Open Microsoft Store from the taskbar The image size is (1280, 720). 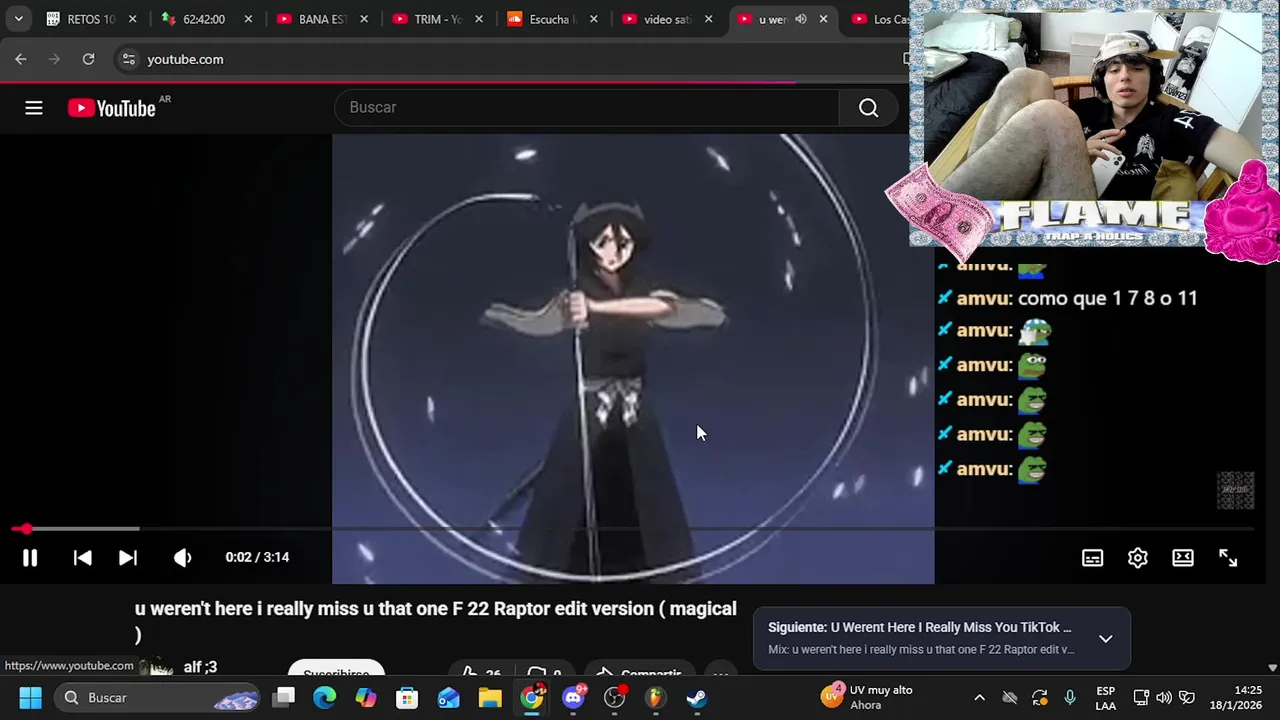(x=407, y=697)
